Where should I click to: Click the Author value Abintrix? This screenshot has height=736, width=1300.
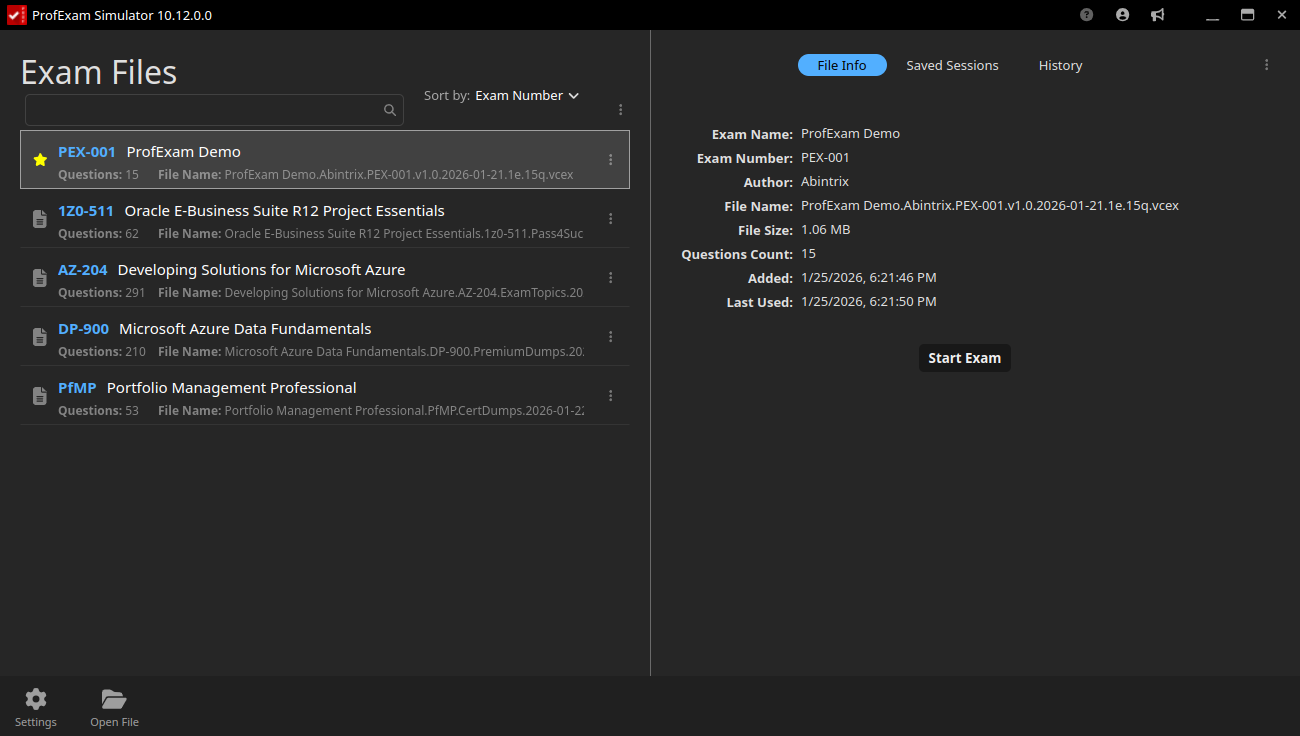[825, 182]
